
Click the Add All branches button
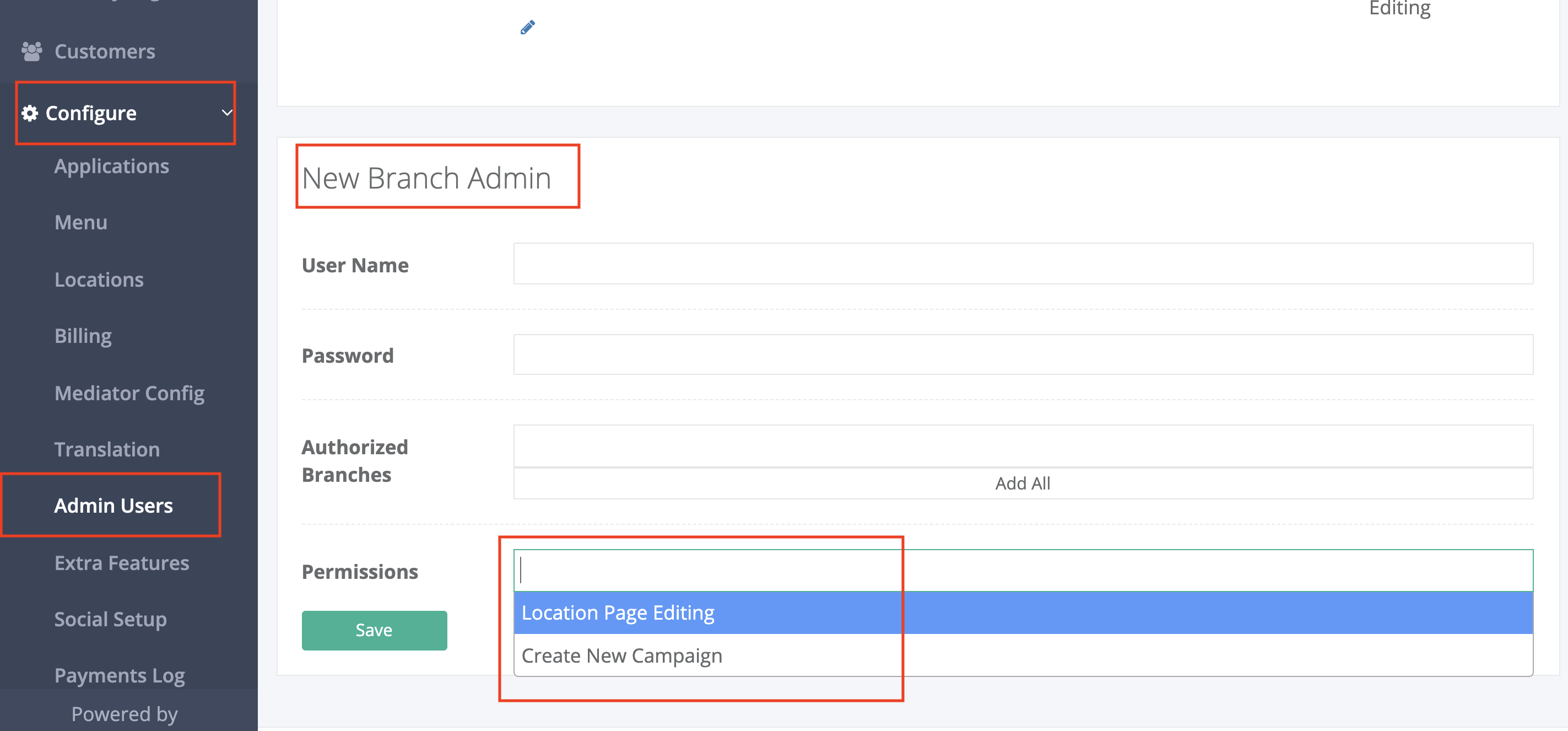tap(1023, 483)
